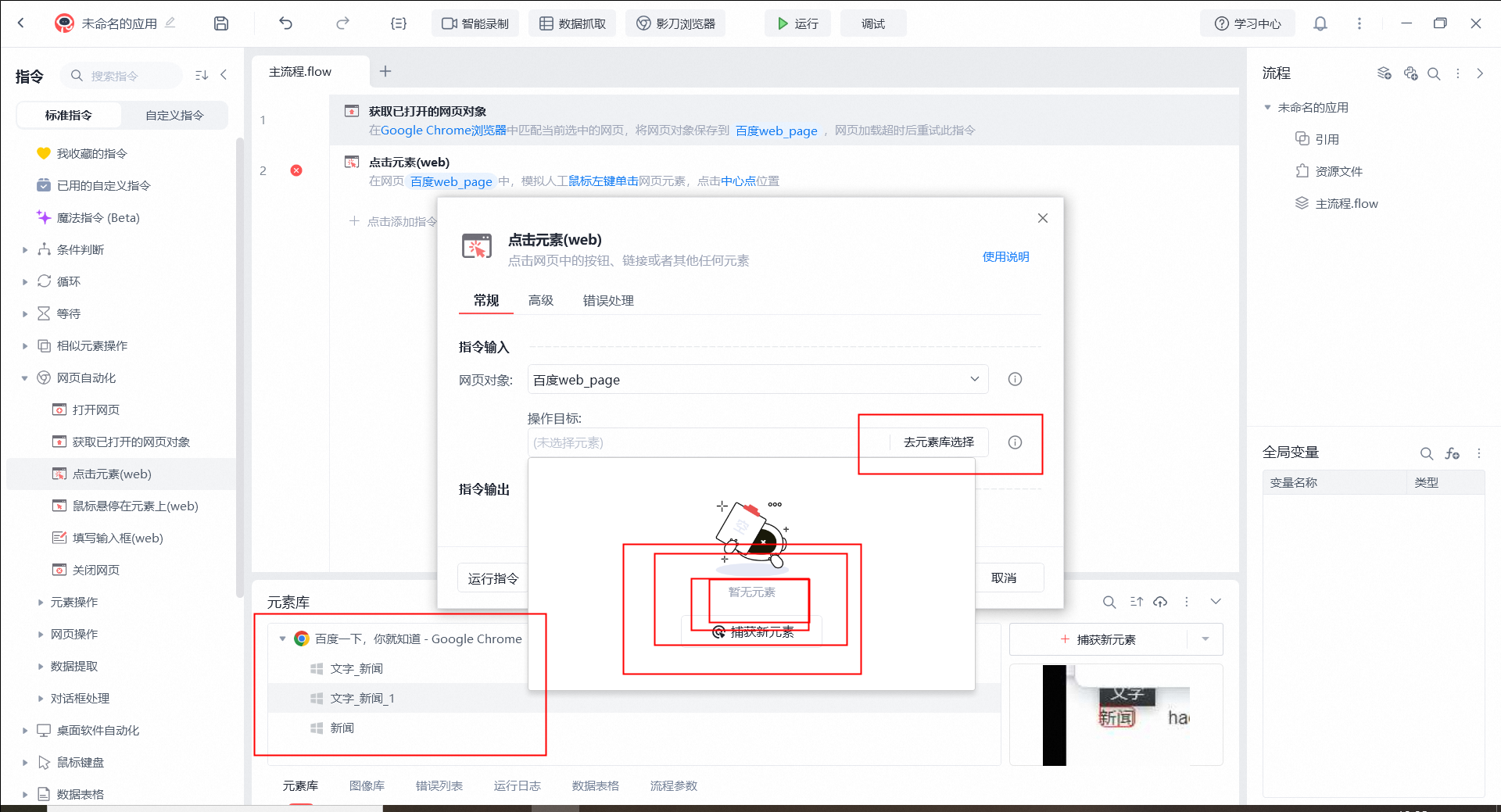The height and width of the screenshot is (812, 1501).
Task: Click the fx icon in the 全局变量 header
Action: pyautogui.click(x=1453, y=453)
